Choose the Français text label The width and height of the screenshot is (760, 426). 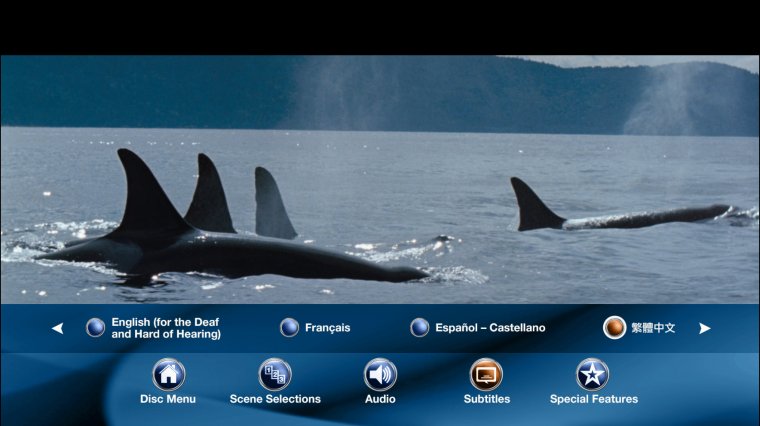coord(327,328)
